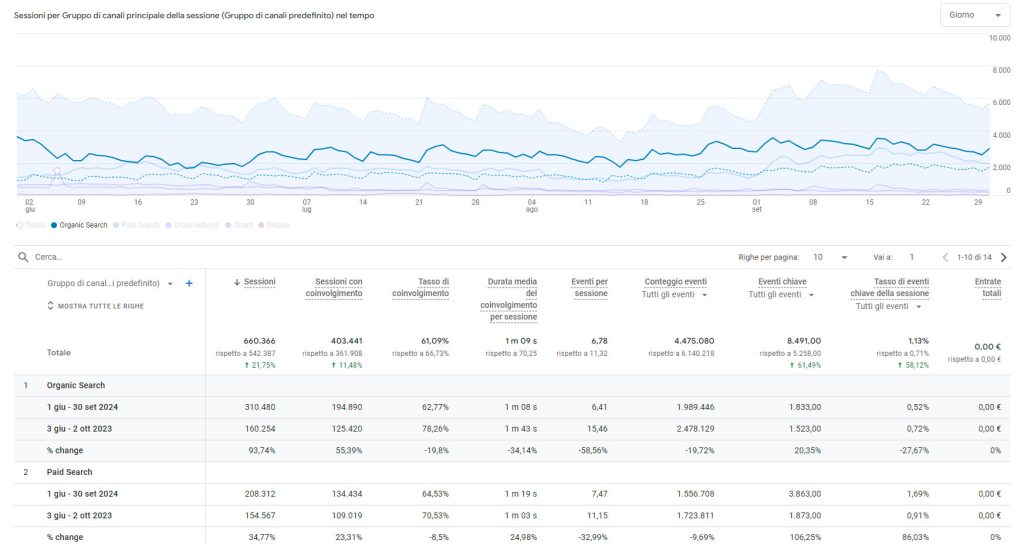The image size is (1024, 550).
Task: Sort by Entrate totali header
Action: [988, 288]
